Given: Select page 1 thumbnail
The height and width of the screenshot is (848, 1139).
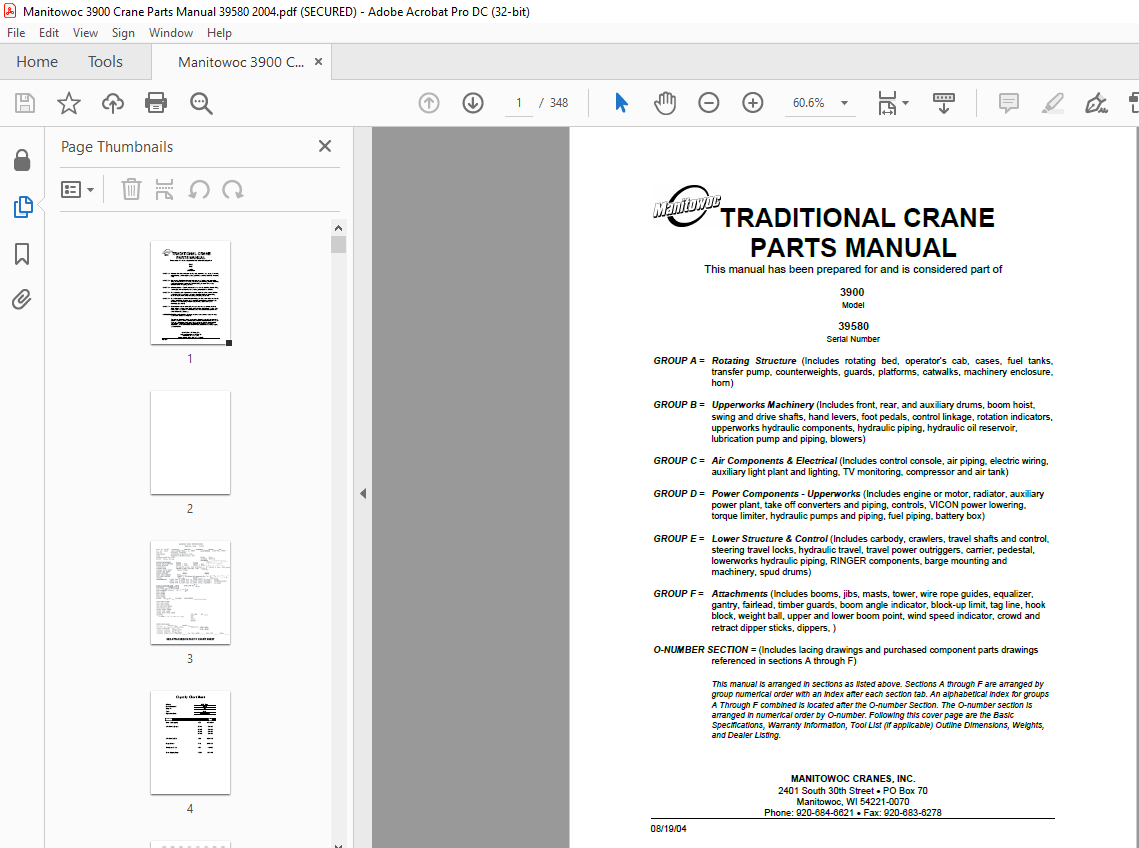Looking at the screenshot, I should click(x=190, y=292).
